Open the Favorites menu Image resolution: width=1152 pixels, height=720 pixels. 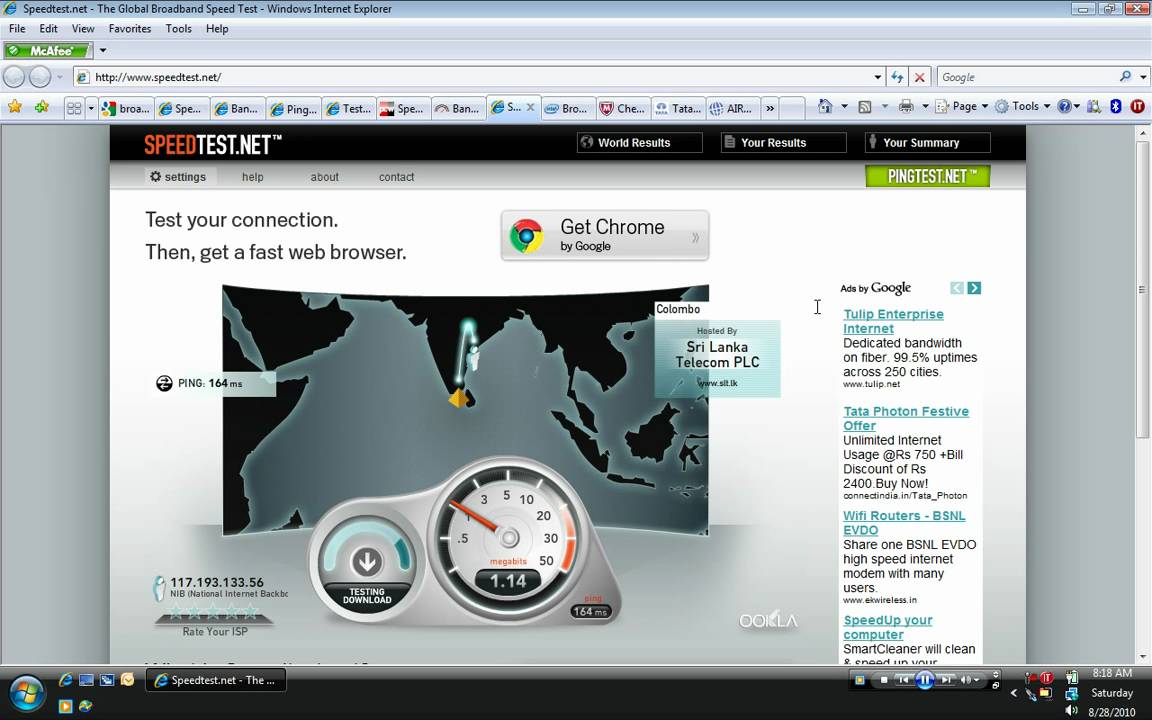coord(130,29)
